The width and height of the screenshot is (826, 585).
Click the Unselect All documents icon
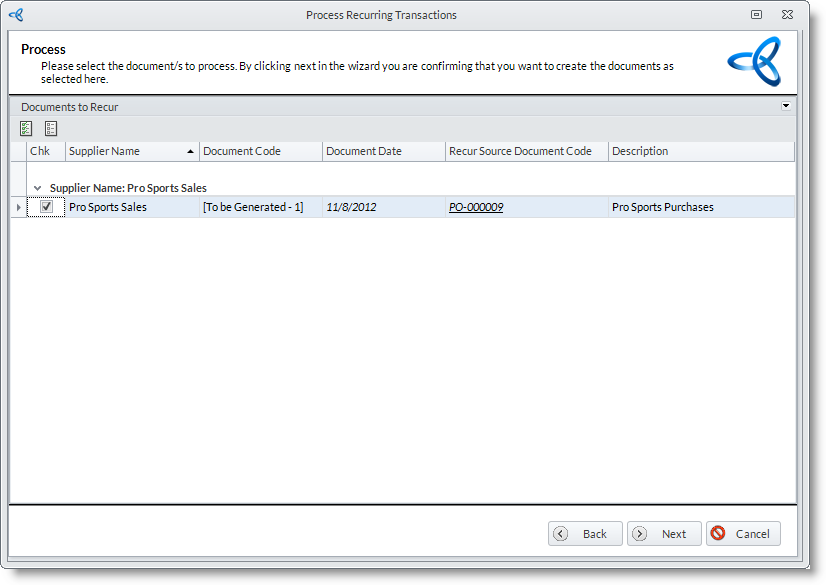tap(51, 128)
